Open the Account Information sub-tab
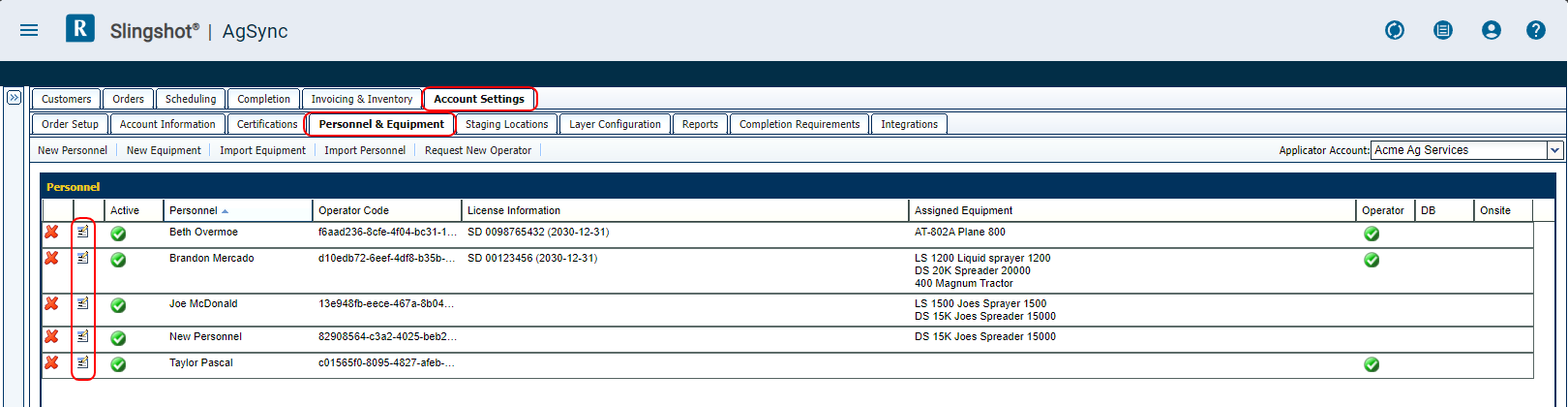Image resolution: width=1568 pixels, height=407 pixels. 167,124
